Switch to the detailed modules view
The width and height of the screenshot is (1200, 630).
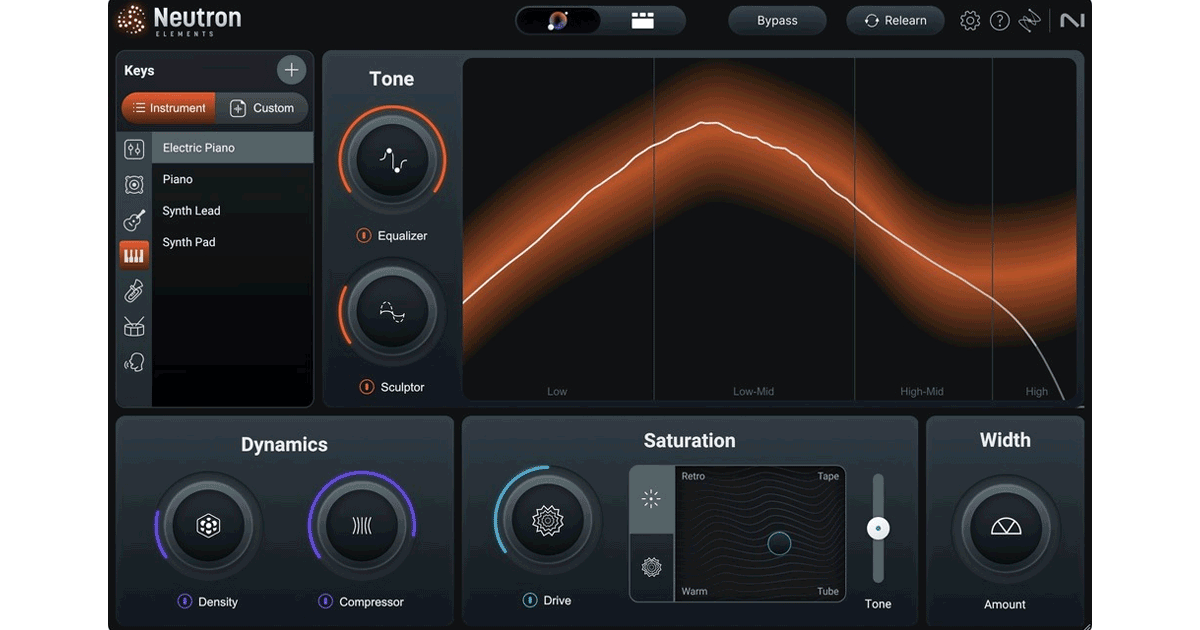point(643,21)
